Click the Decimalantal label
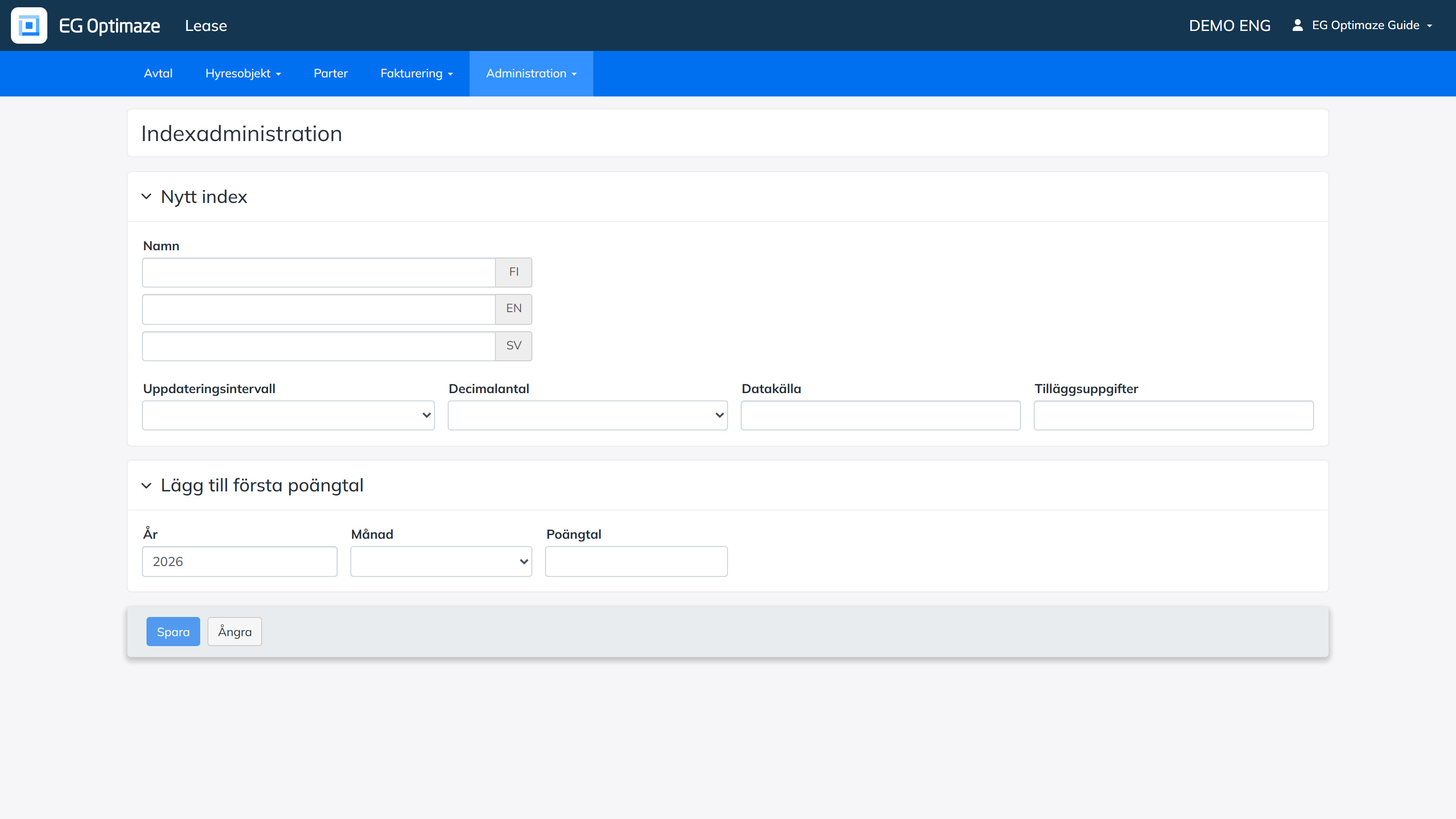This screenshot has height=819, width=1456. [x=489, y=389]
